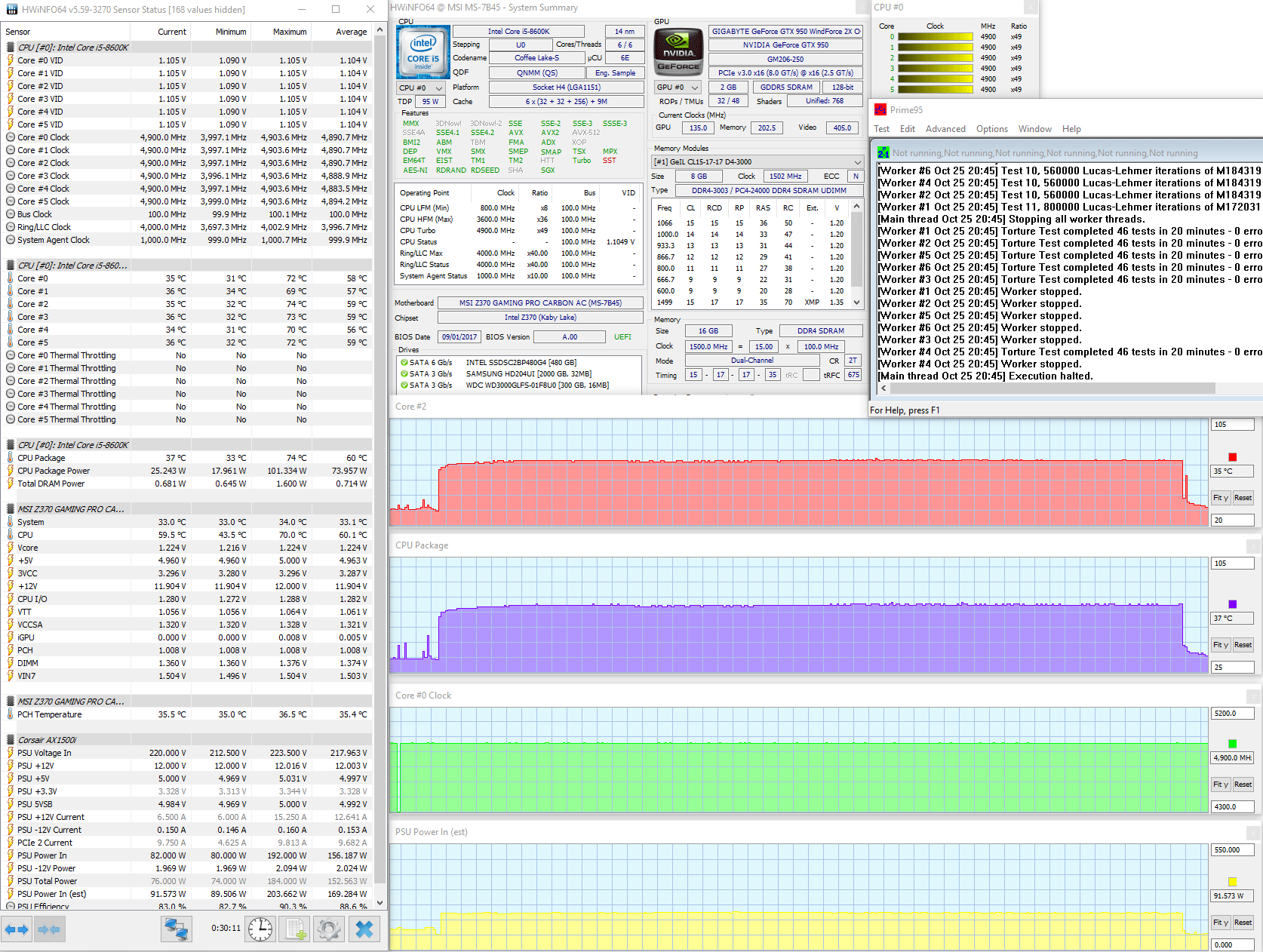Click the thermometer icon beside CPU Package
Image resolution: width=1263 pixels, height=952 pixels.
(x=11, y=458)
